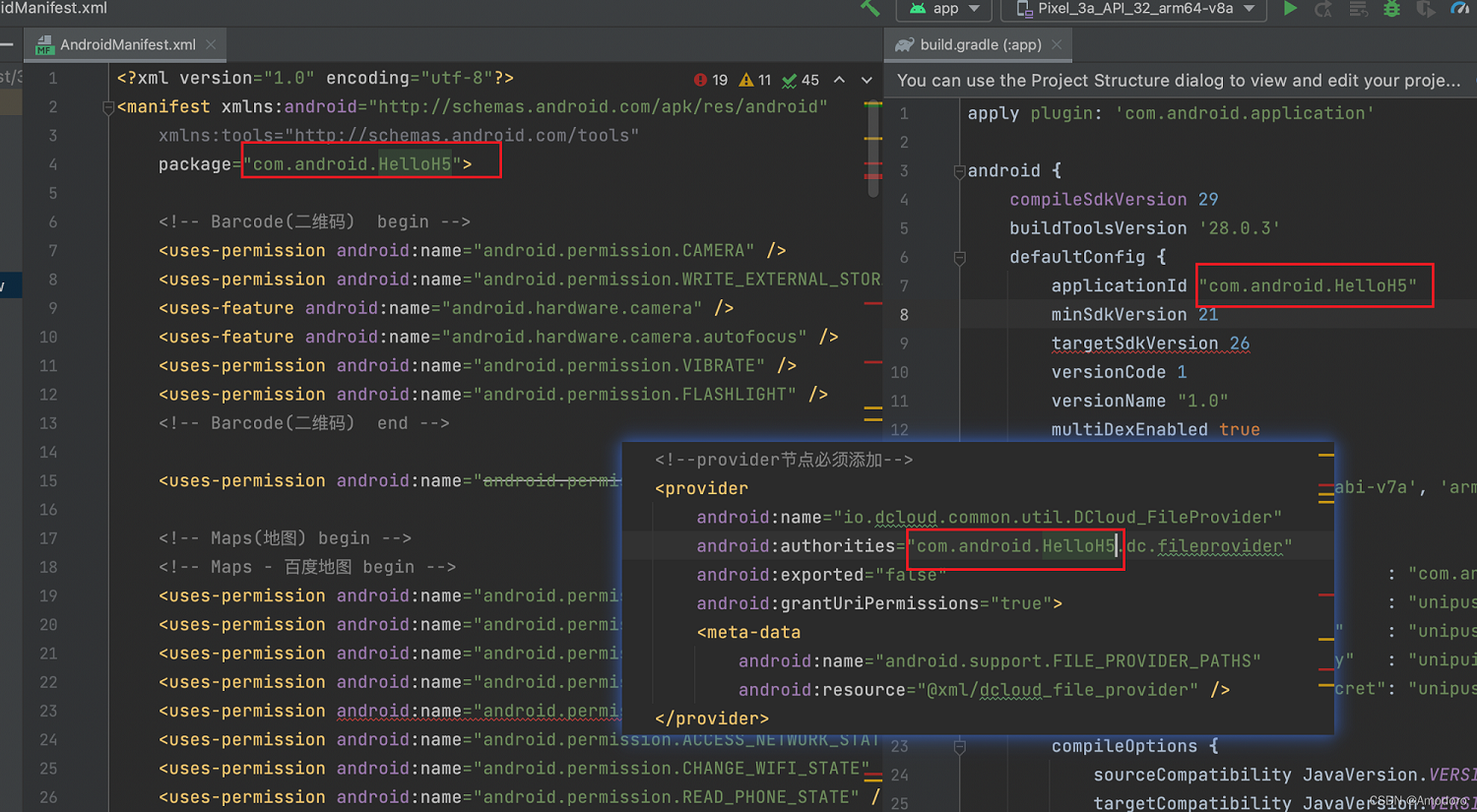Click sourceCompatibility JavaVersion line

click(x=1285, y=776)
